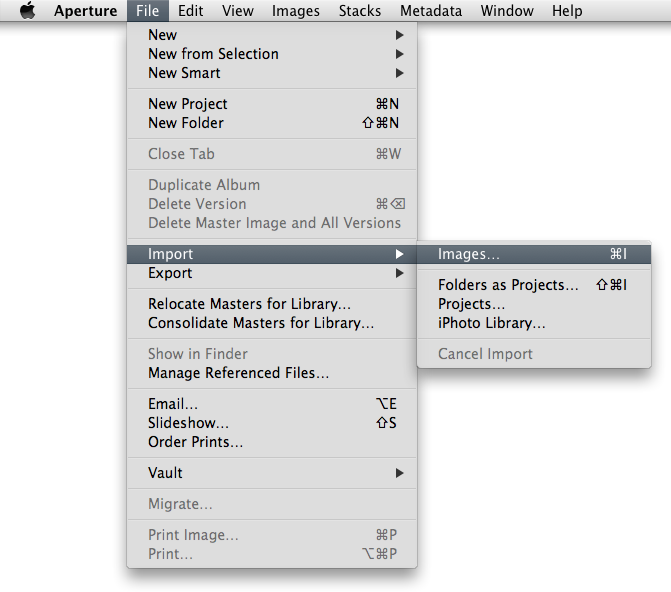671x592 pixels.
Task: Choose Consolidate Masters for Library...
Action: pos(261,323)
